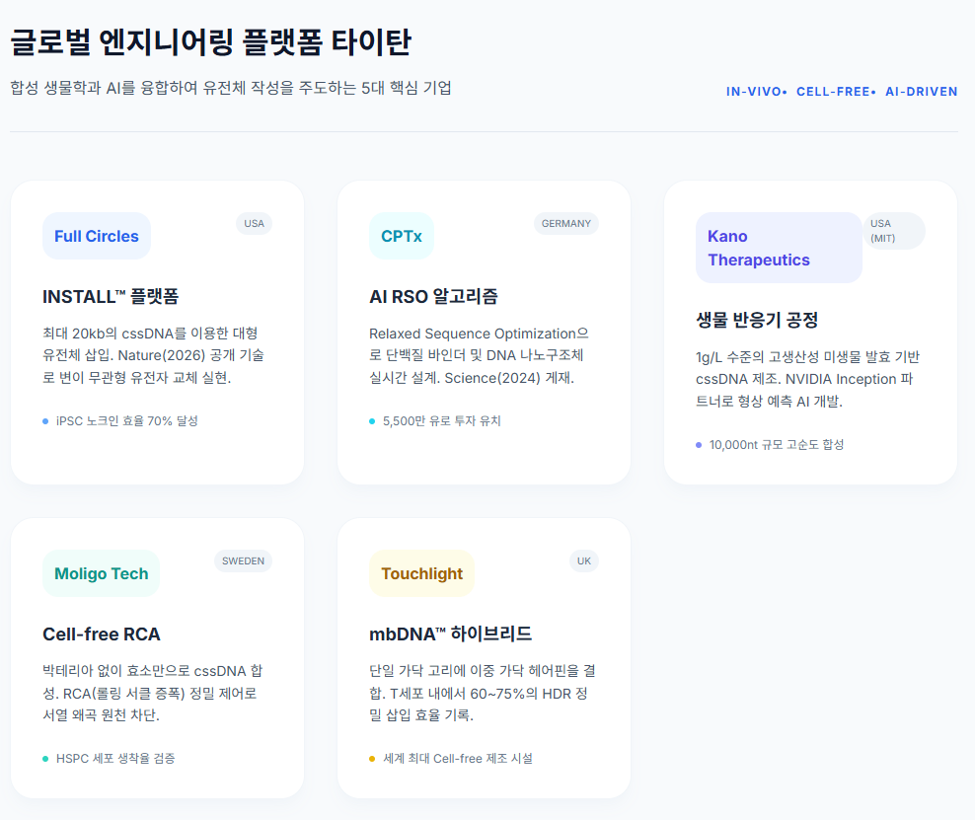This screenshot has height=820, width=975.
Task: Click the AI RSO 알고리즘 heading
Action: pos(433,297)
